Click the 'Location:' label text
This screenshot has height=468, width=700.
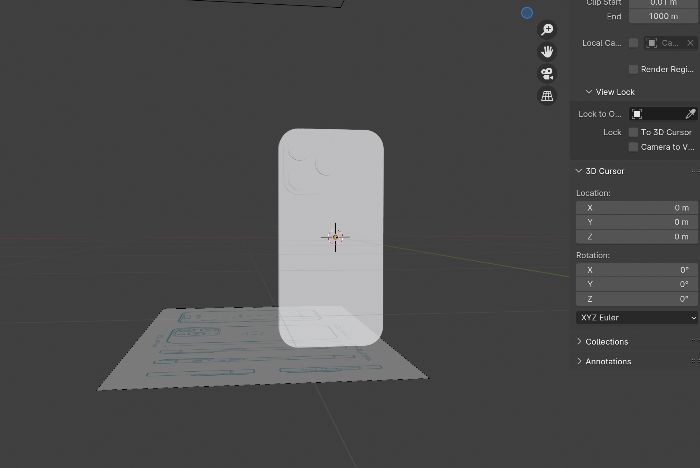click(593, 193)
